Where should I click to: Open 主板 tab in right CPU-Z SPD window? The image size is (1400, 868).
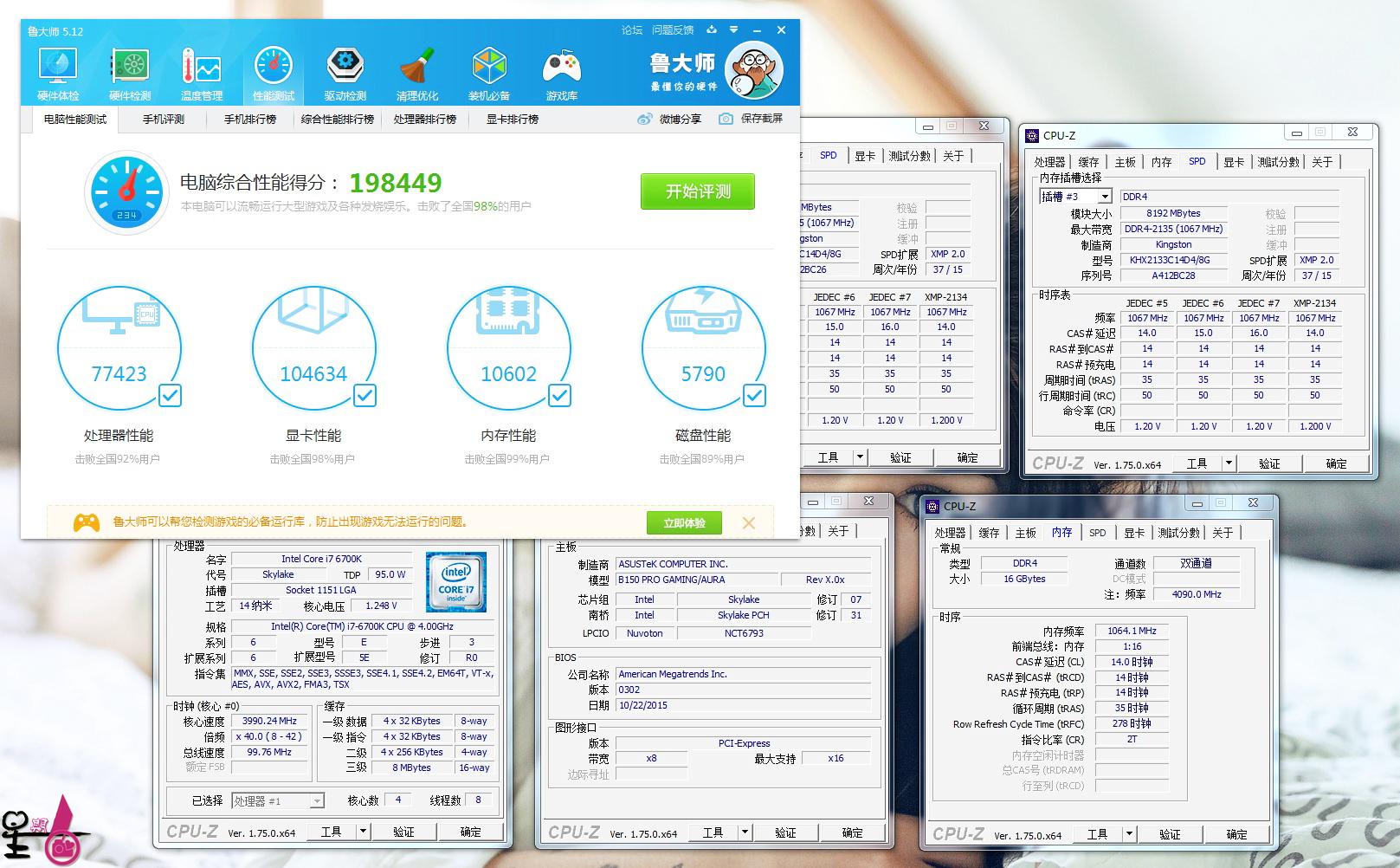click(x=1125, y=162)
